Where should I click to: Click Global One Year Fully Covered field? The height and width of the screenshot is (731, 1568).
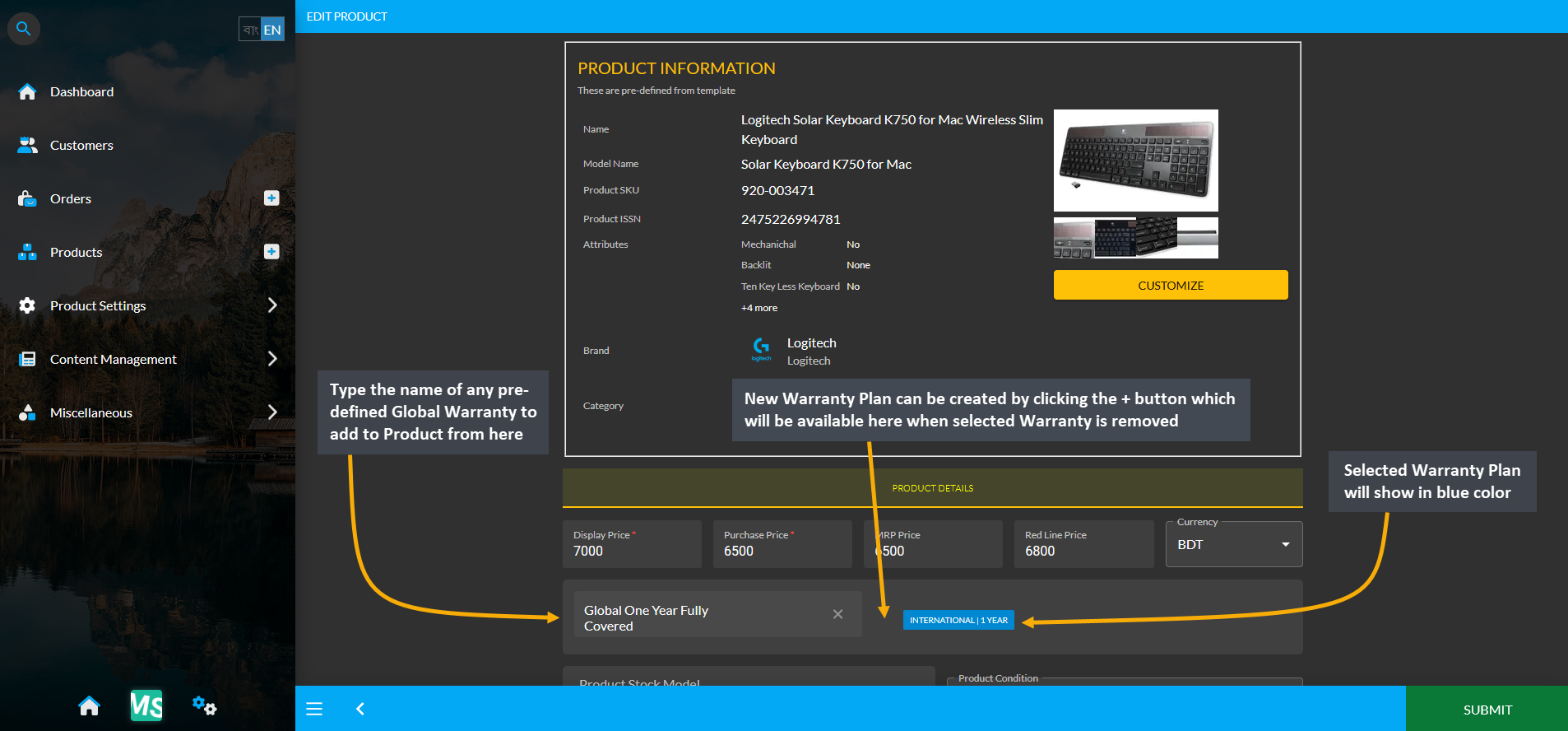click(x=717, y=615)
